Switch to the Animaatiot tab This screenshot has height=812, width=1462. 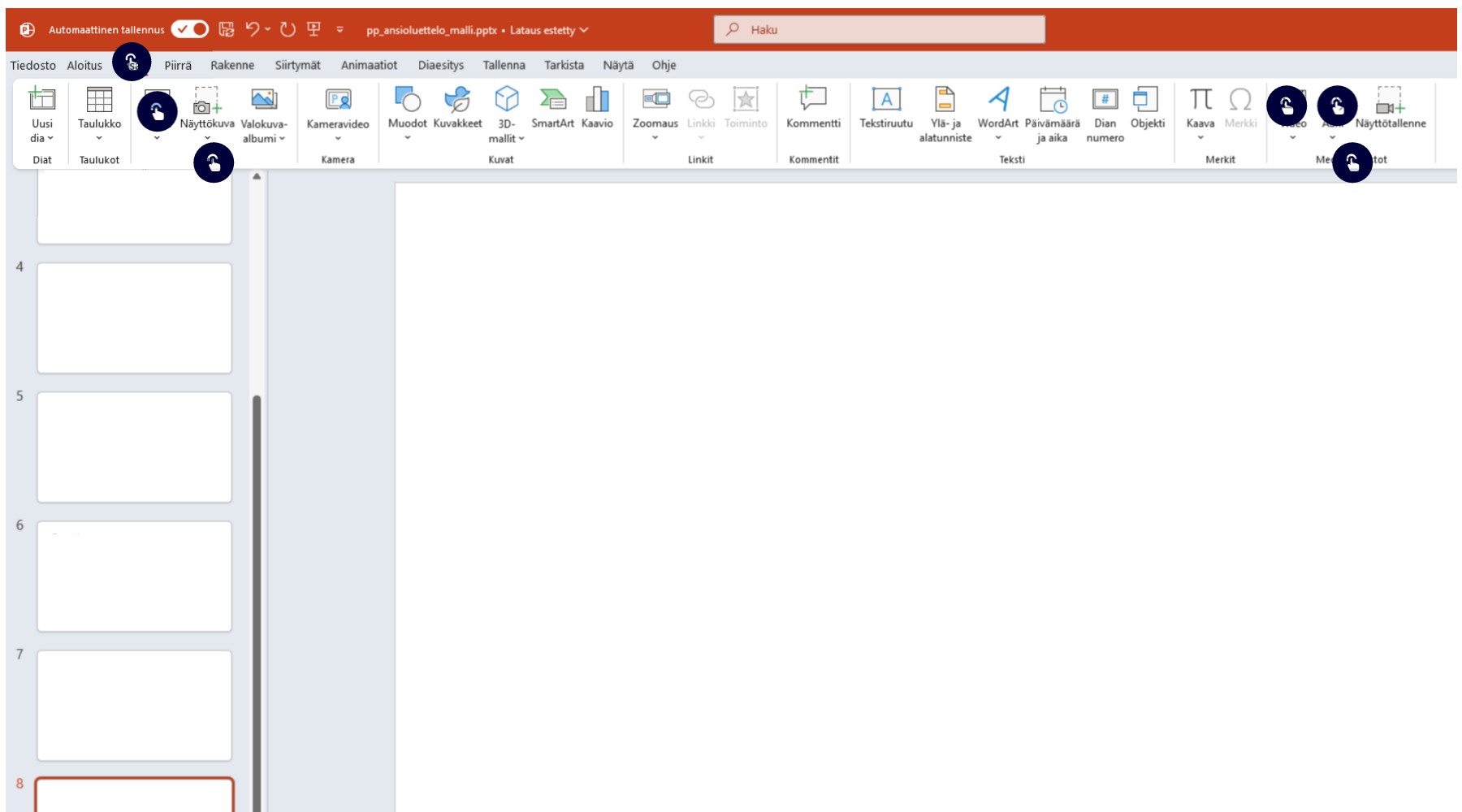(369, 65)
